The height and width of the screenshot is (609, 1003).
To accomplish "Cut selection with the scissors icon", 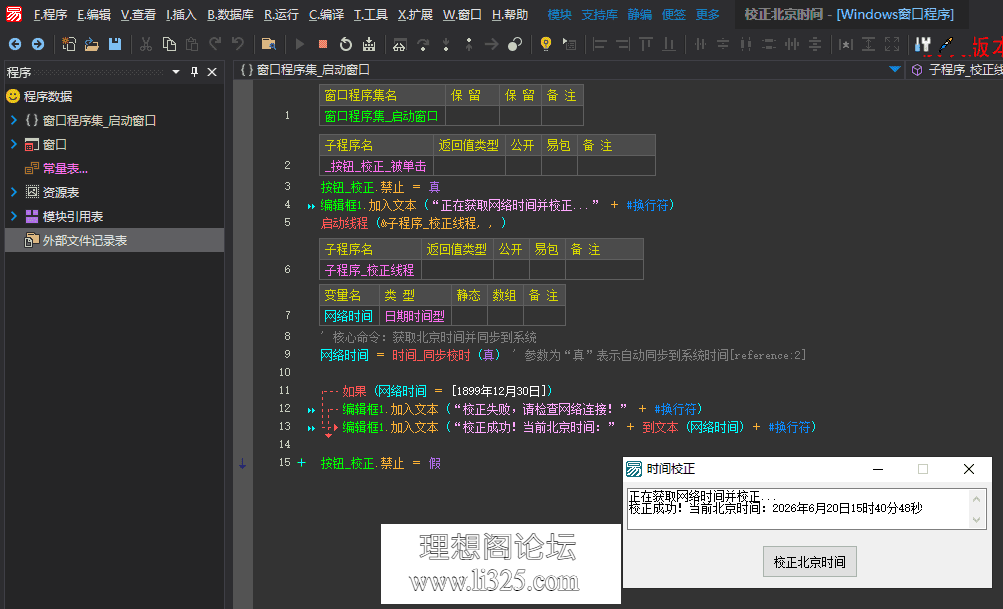I will 146,44.
